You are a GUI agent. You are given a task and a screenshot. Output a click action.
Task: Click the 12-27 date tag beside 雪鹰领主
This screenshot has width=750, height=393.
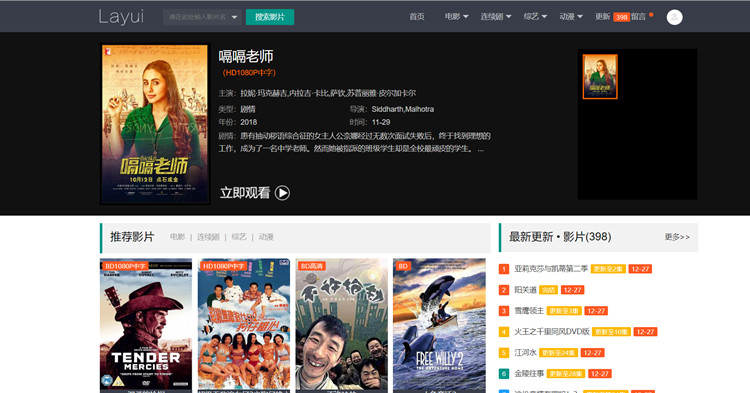coord(596,311)
